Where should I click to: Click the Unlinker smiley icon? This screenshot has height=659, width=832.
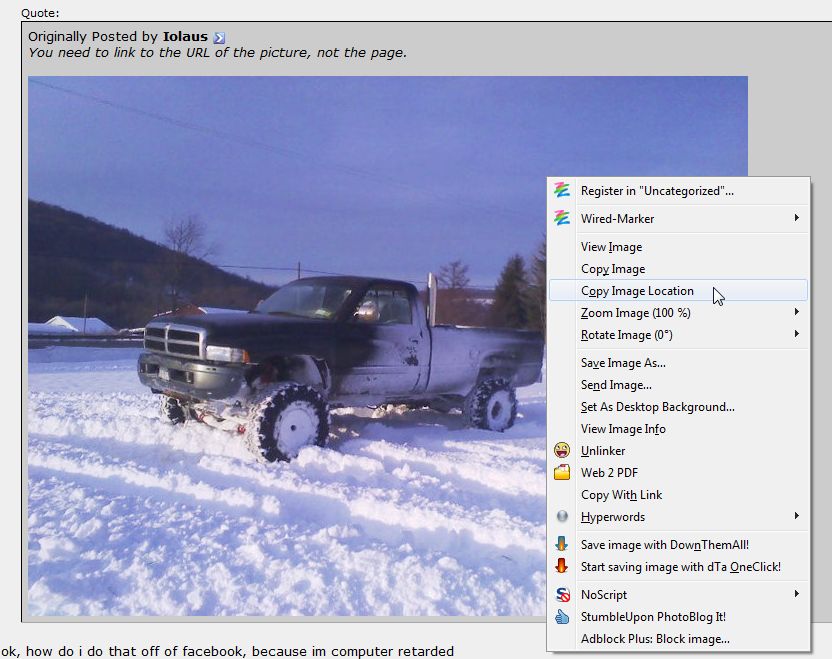pos(561,450)
